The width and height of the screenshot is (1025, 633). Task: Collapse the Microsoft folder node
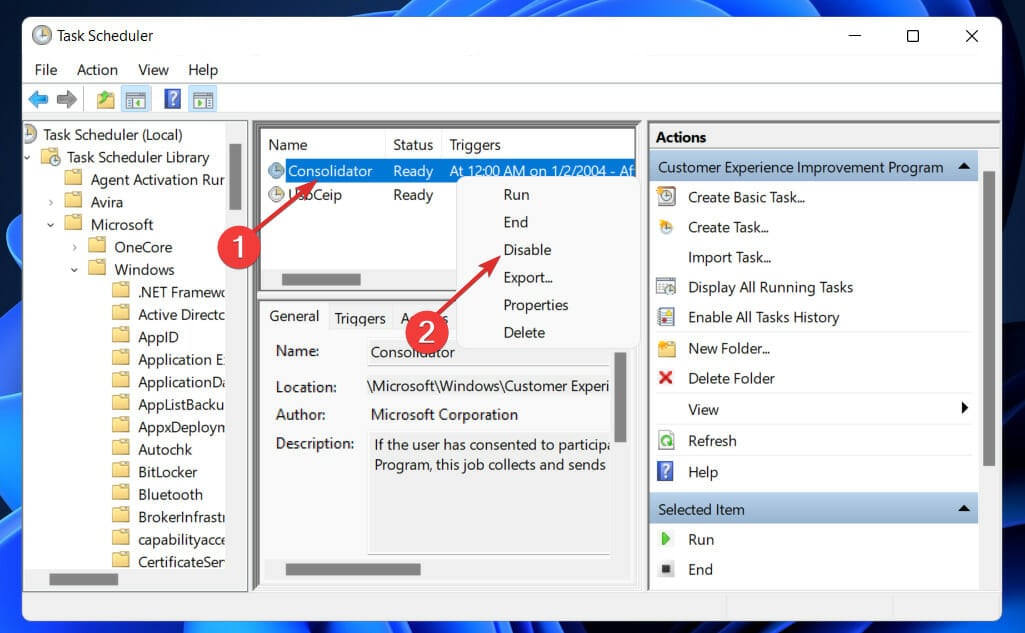(50, 225)
